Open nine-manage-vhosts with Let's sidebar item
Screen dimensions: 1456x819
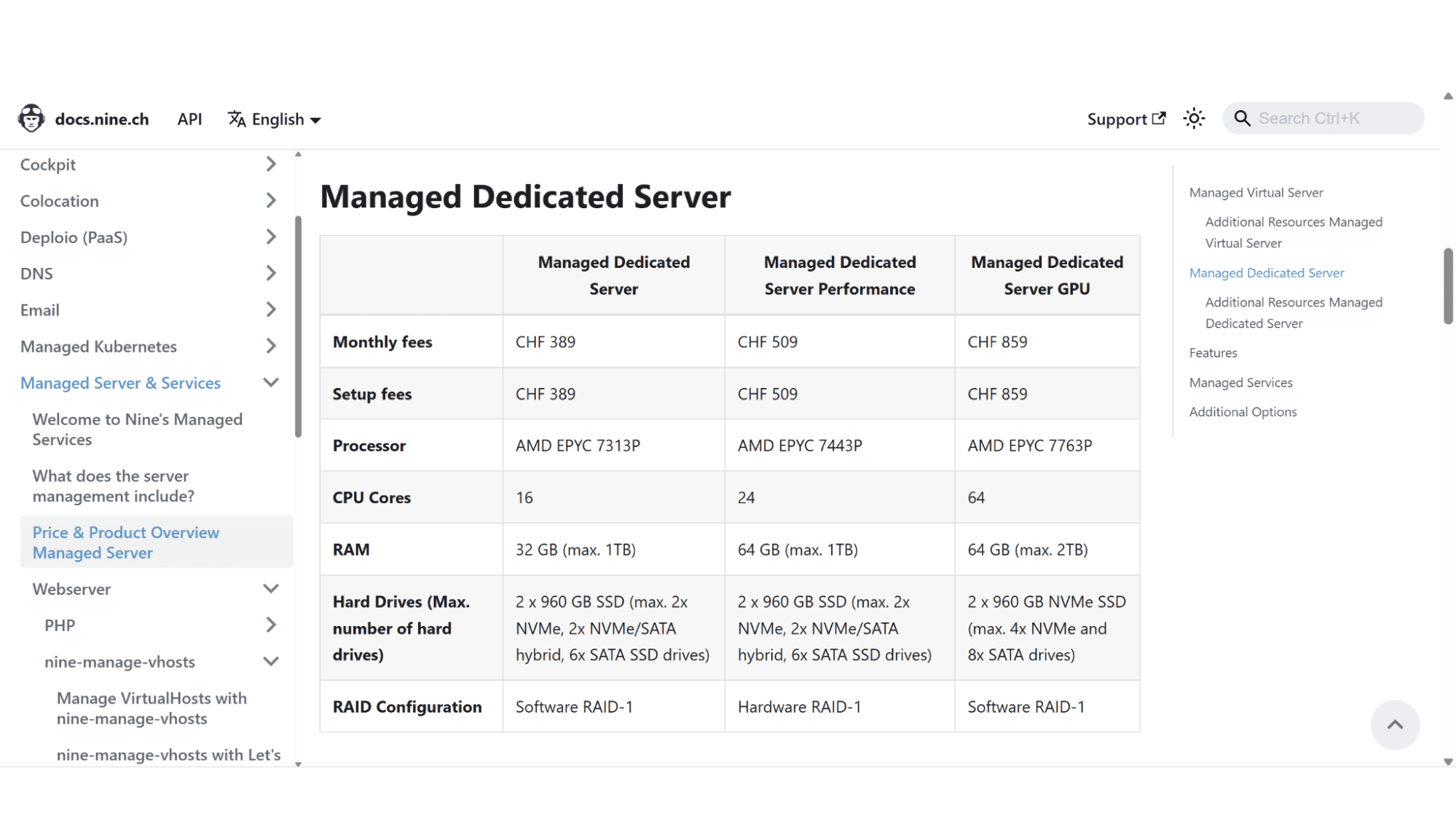(168, 755)
